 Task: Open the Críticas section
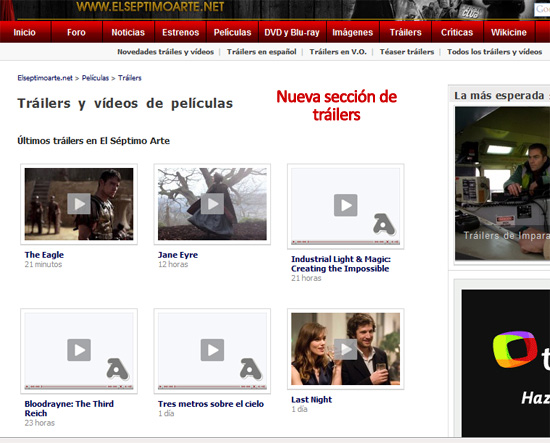click(x=457, y=32)
